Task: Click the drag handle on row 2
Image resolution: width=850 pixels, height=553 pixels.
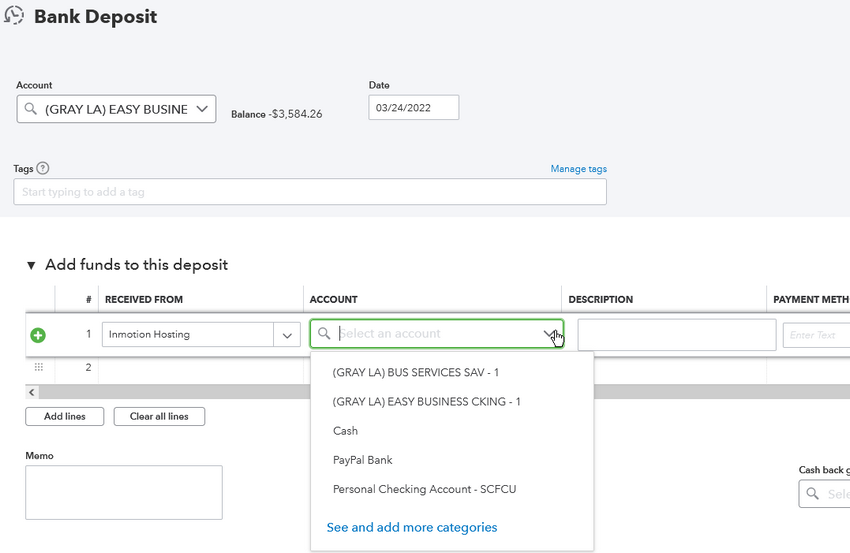Action: tap(38, 368)
